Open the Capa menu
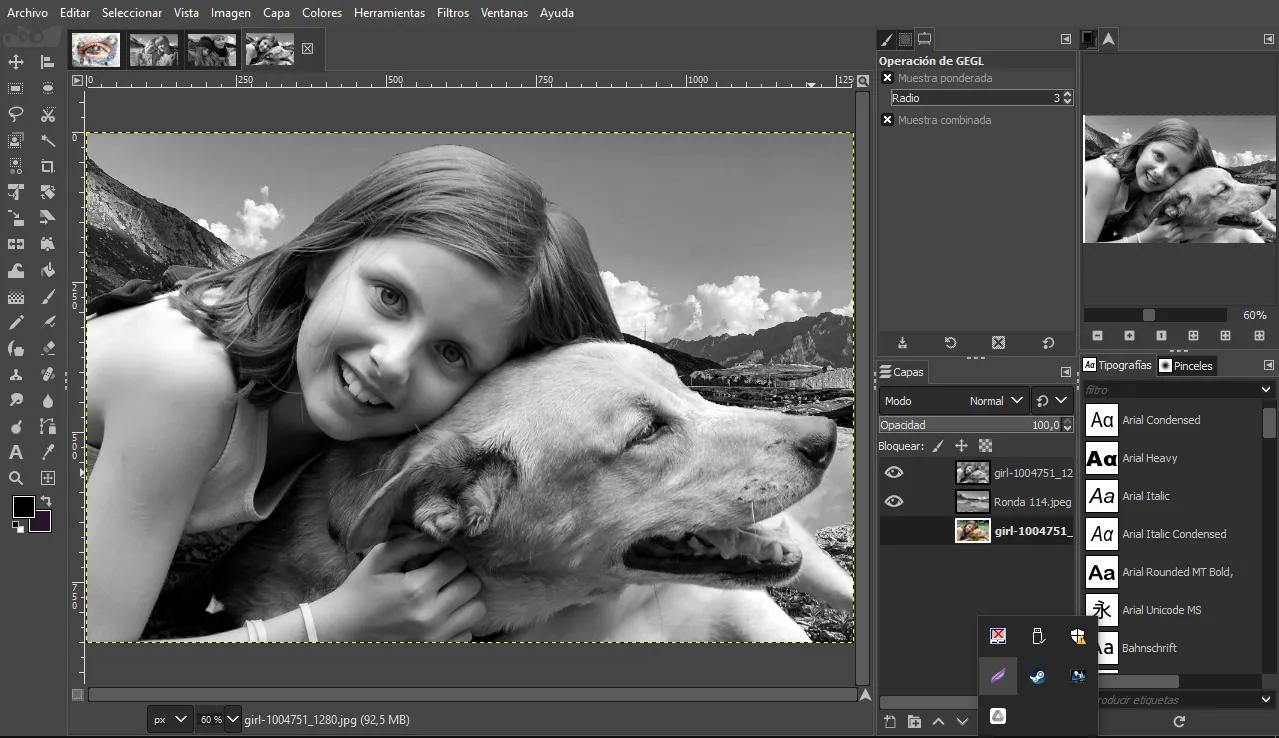The height and width of the screenshot is (738, 1279). pos(277,13)
